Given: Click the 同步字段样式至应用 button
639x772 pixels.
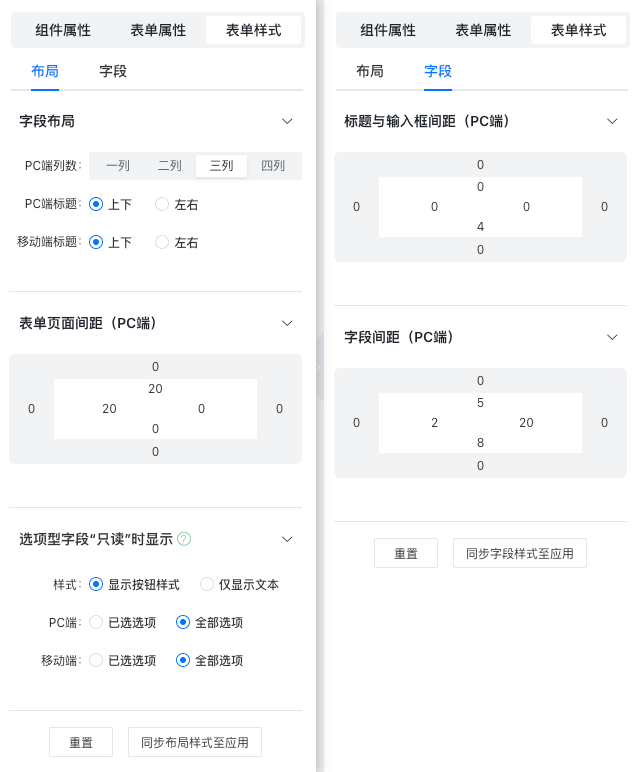Looking at the screenshot, I should pyautogui.click(x=520, y=553).
